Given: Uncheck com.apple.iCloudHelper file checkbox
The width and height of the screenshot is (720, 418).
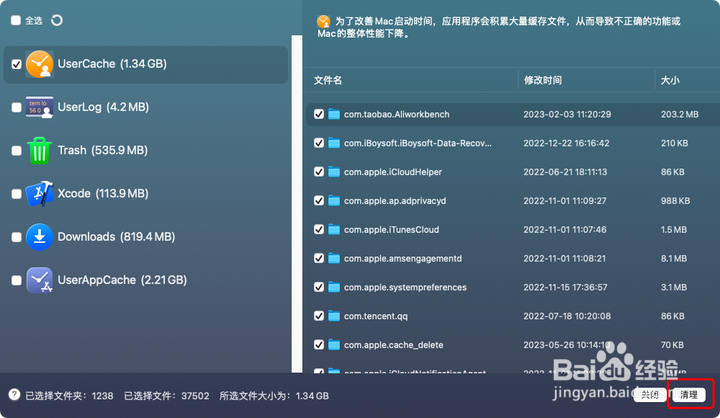Looking at the screenshot, I should pos(319,172).
